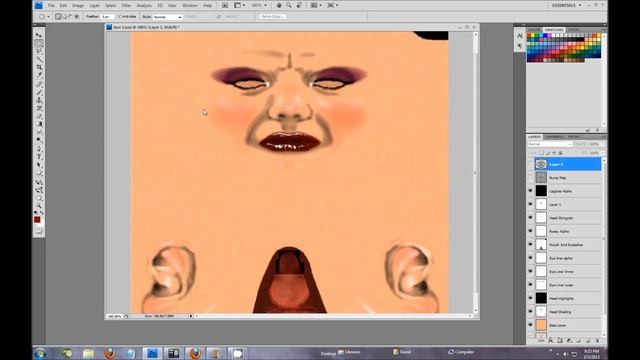Open the Essentials workspace dropdown
This screenshot has width=640, height=360.
click(567, 5)
